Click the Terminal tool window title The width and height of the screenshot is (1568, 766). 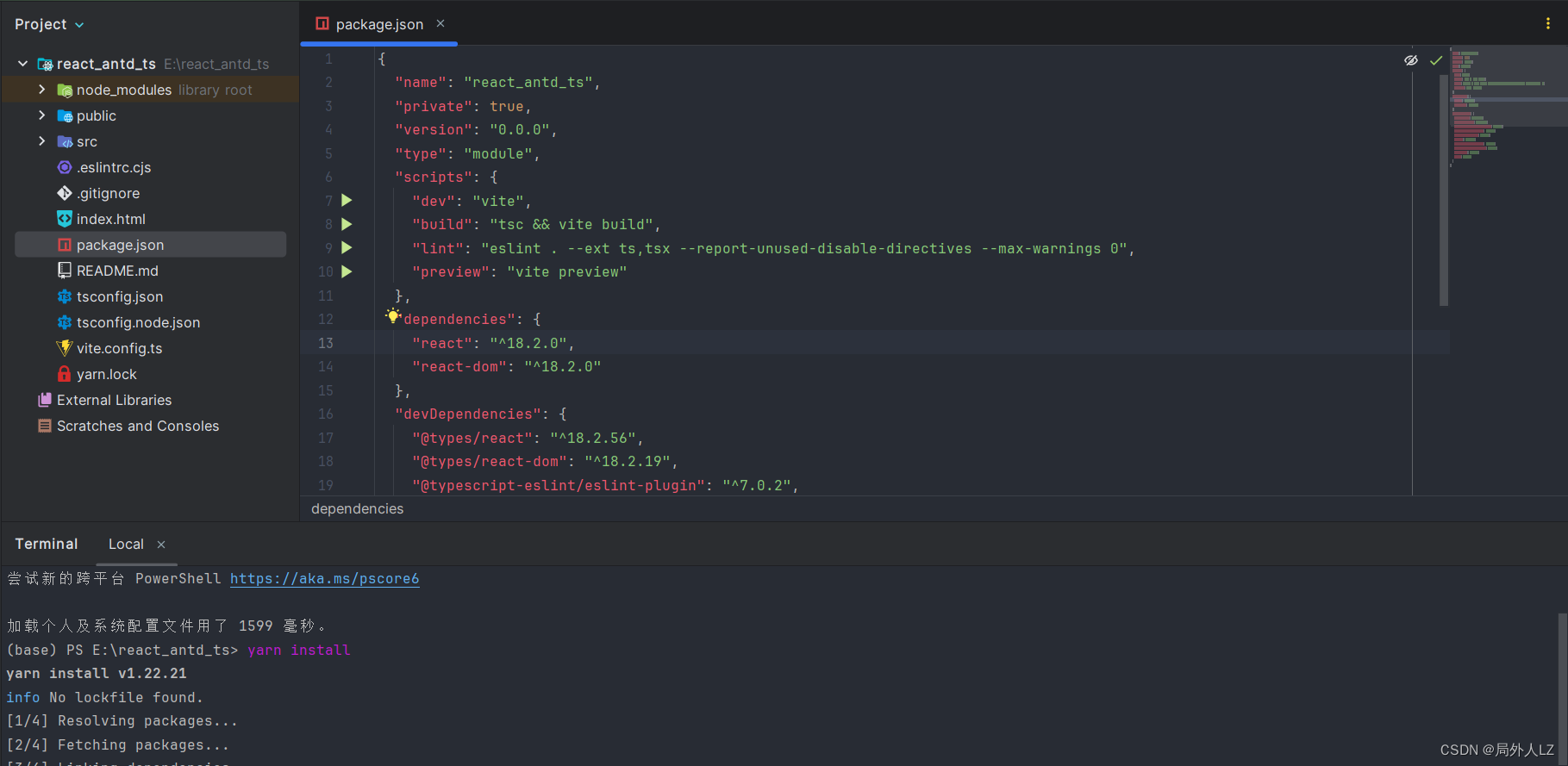pos(47,544)
